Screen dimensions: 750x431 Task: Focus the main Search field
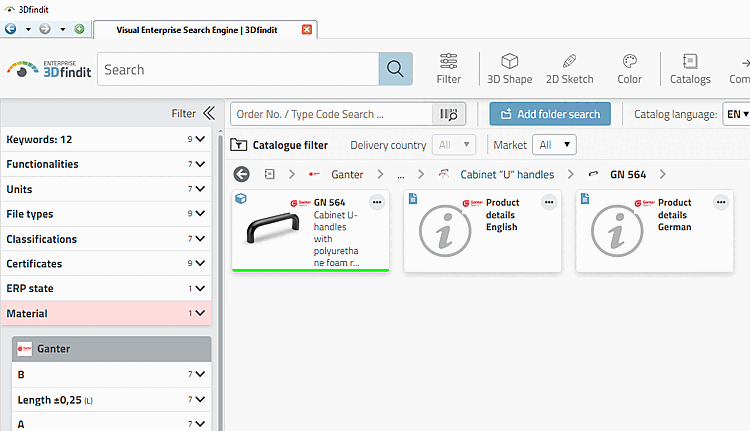click(x=238, y=69)
